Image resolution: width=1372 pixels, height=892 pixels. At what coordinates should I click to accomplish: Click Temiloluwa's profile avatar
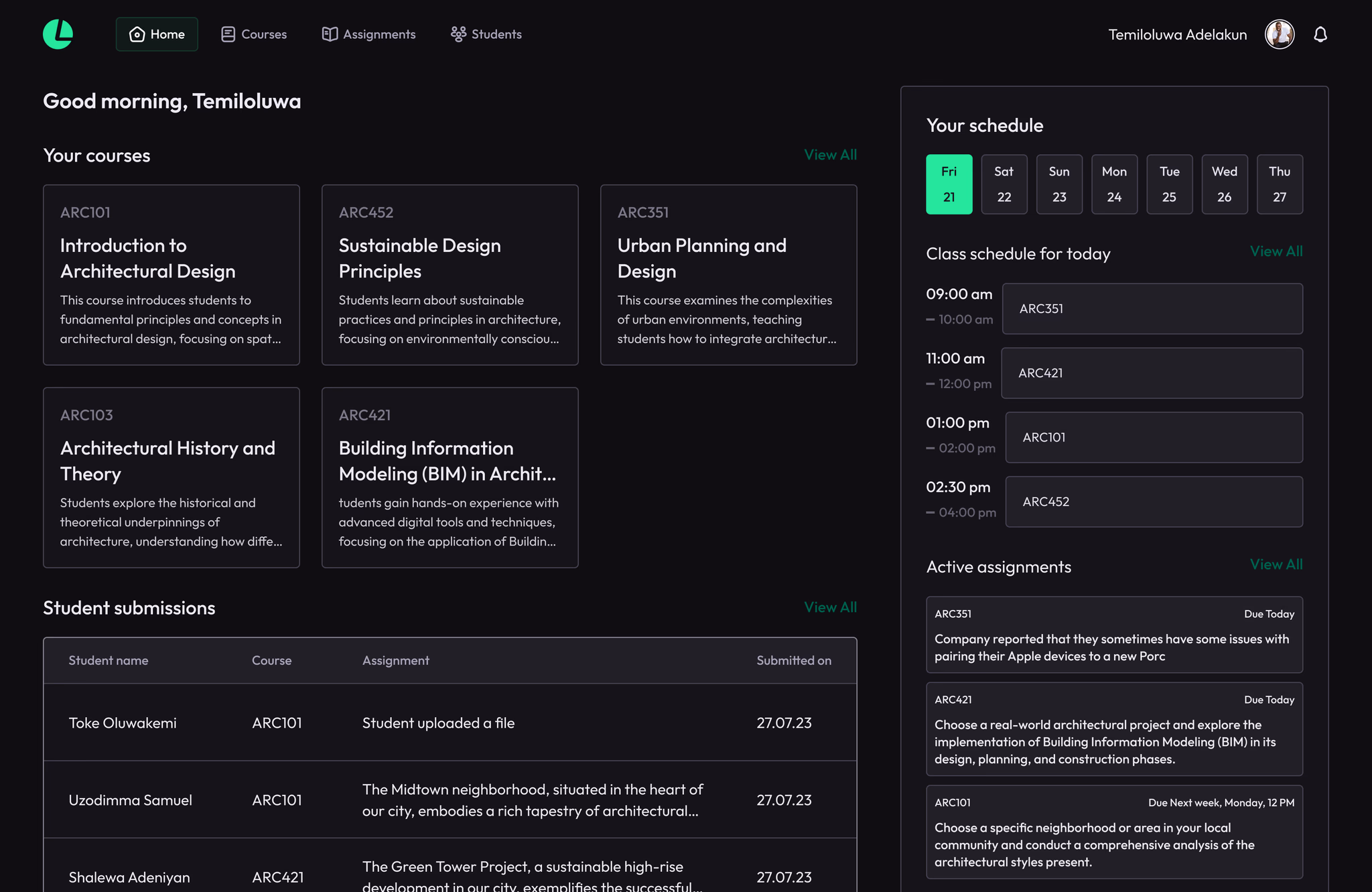pyautogui.click(x=1280, y=34)
